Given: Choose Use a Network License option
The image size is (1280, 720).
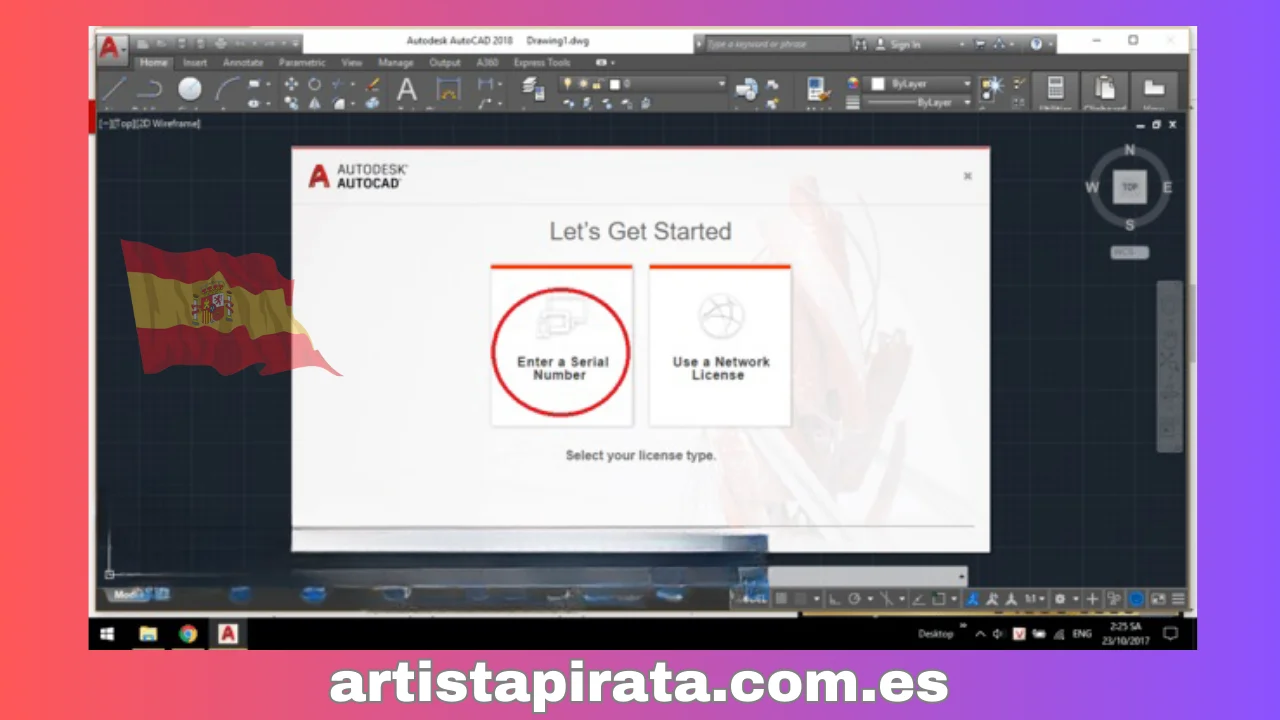Looking at the screenshot, I should coord(720,347).
